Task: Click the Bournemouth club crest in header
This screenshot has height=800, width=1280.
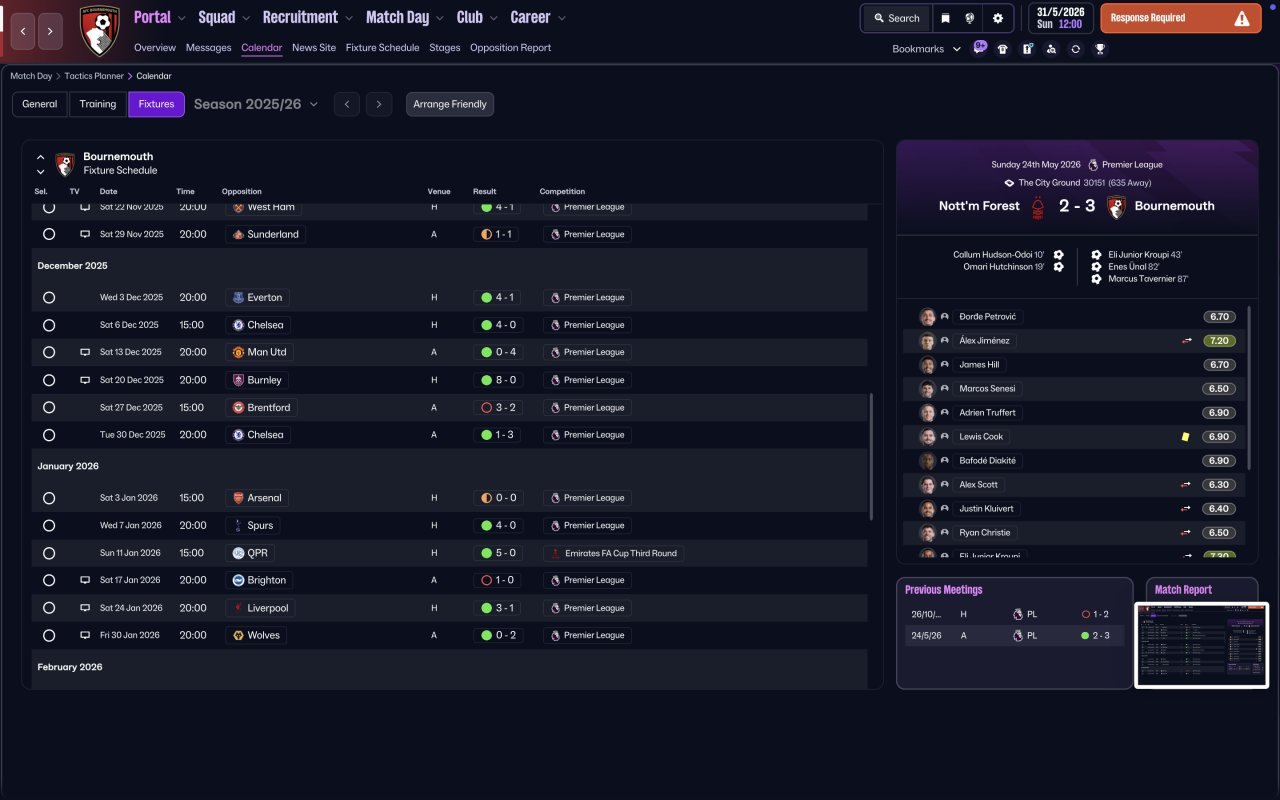Action: (99, 30)
